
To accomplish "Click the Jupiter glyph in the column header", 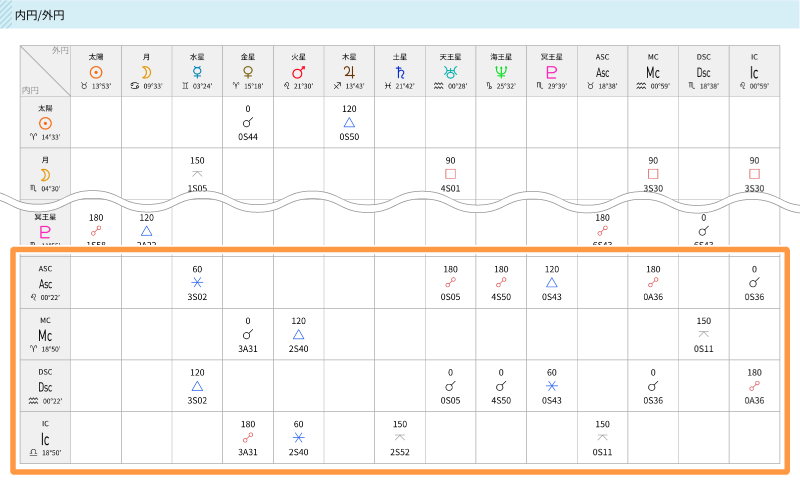I will click(349, 73).
